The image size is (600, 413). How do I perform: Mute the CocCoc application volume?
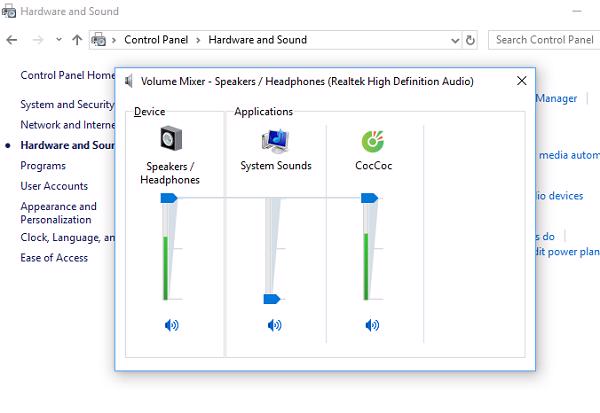(372, 325)
